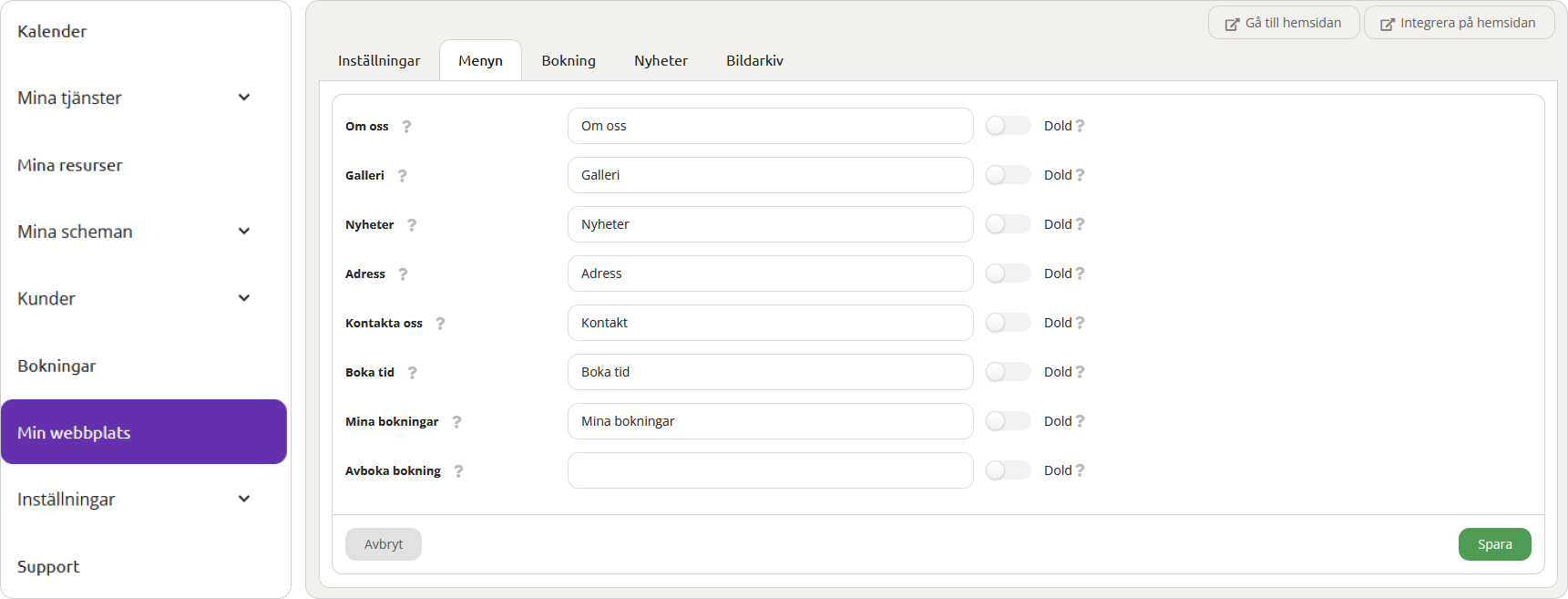
Task: Click help icon beside Boka tid label
Action: click(412, 373)
